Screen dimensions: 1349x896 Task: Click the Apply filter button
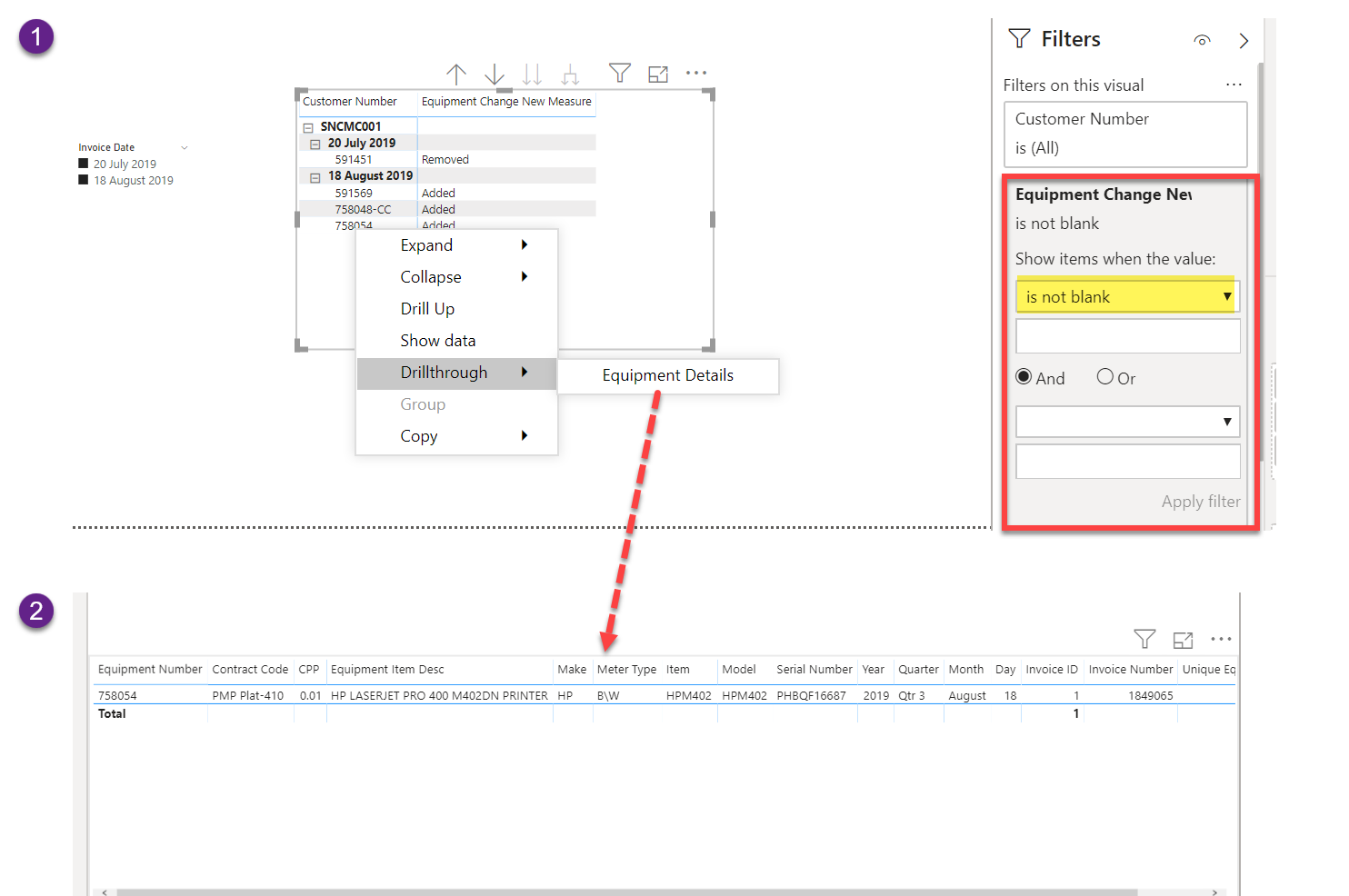pos(1200,501)
